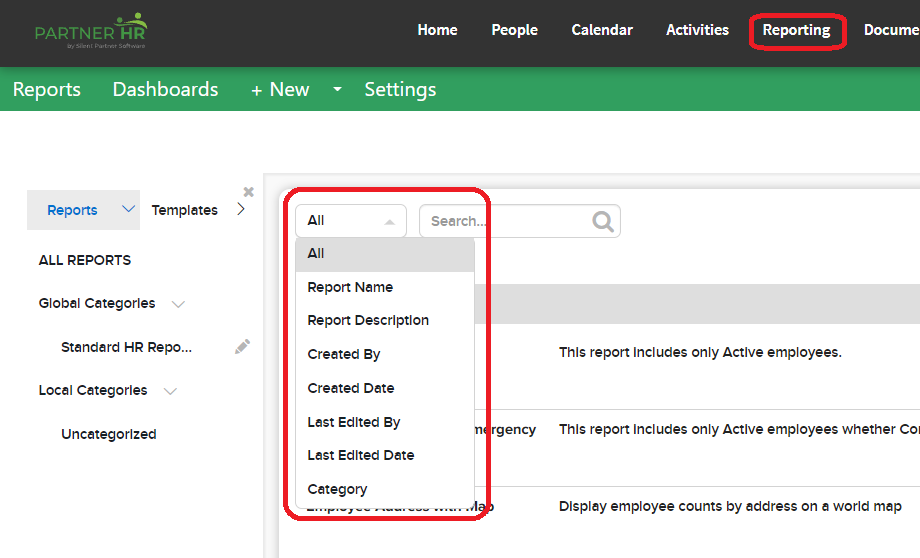Choose Report Description in the filter list
Viewport: 920px width, 558px height.
point(385,320)
